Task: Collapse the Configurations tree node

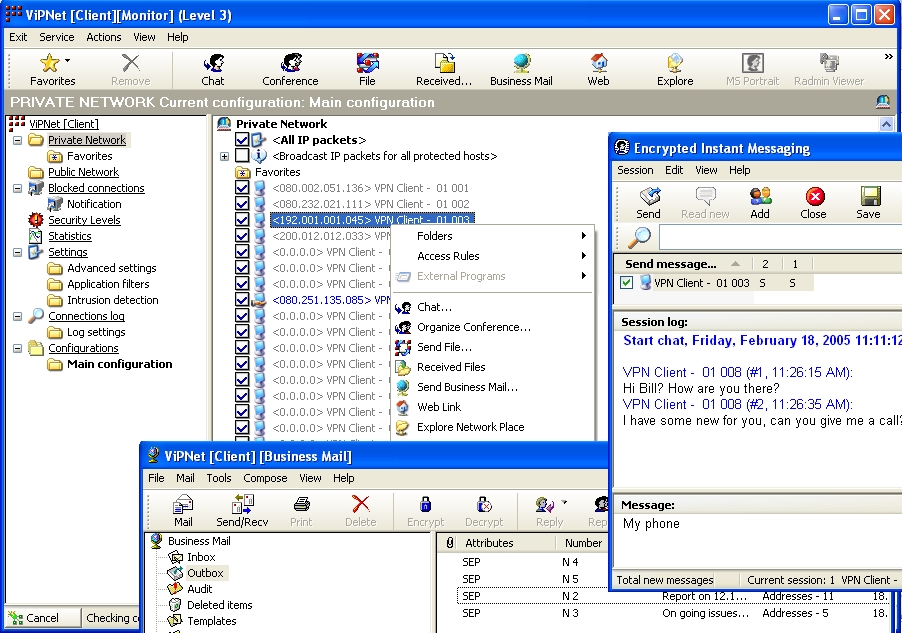Action: tap(17, 348)
